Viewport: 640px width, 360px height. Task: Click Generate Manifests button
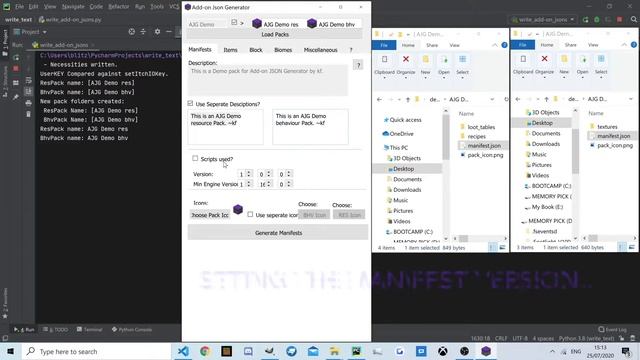278,233
